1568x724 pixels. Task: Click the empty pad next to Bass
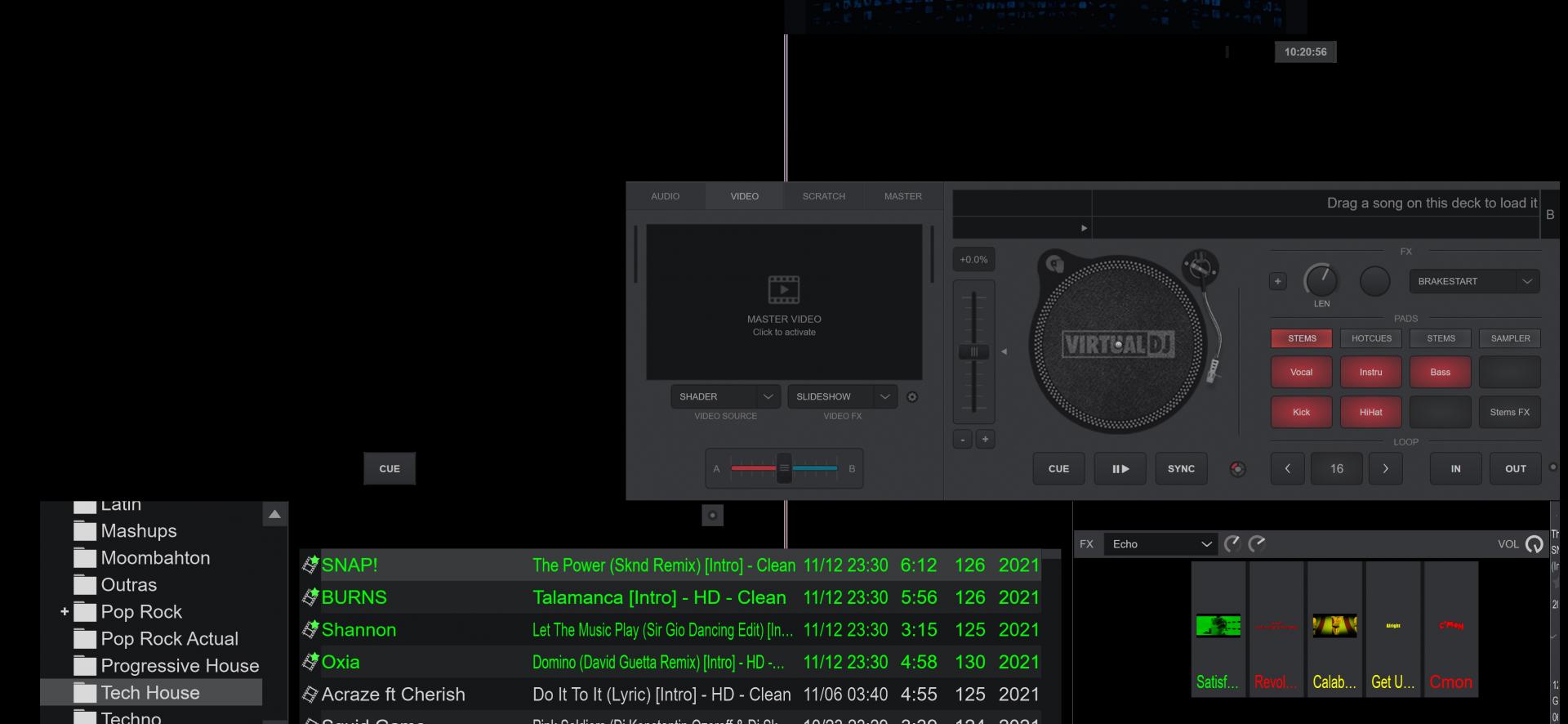[1509, 373]
